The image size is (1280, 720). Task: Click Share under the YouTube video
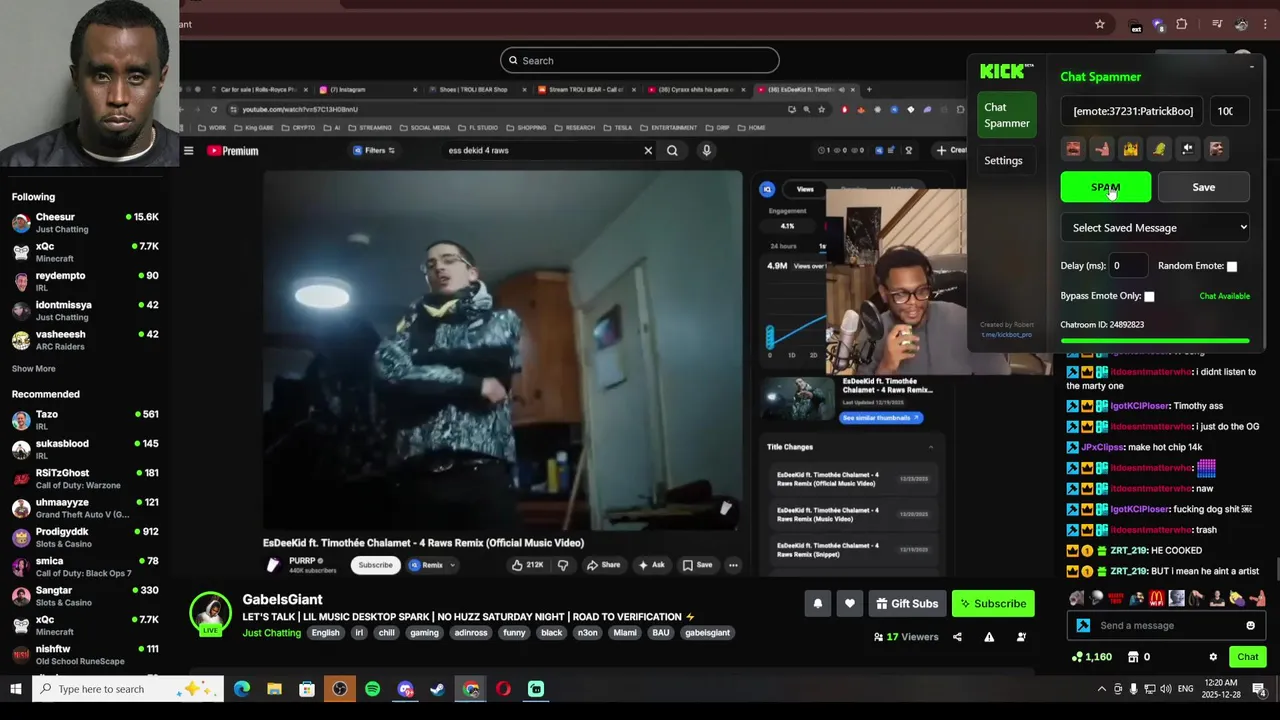[603, 565]
